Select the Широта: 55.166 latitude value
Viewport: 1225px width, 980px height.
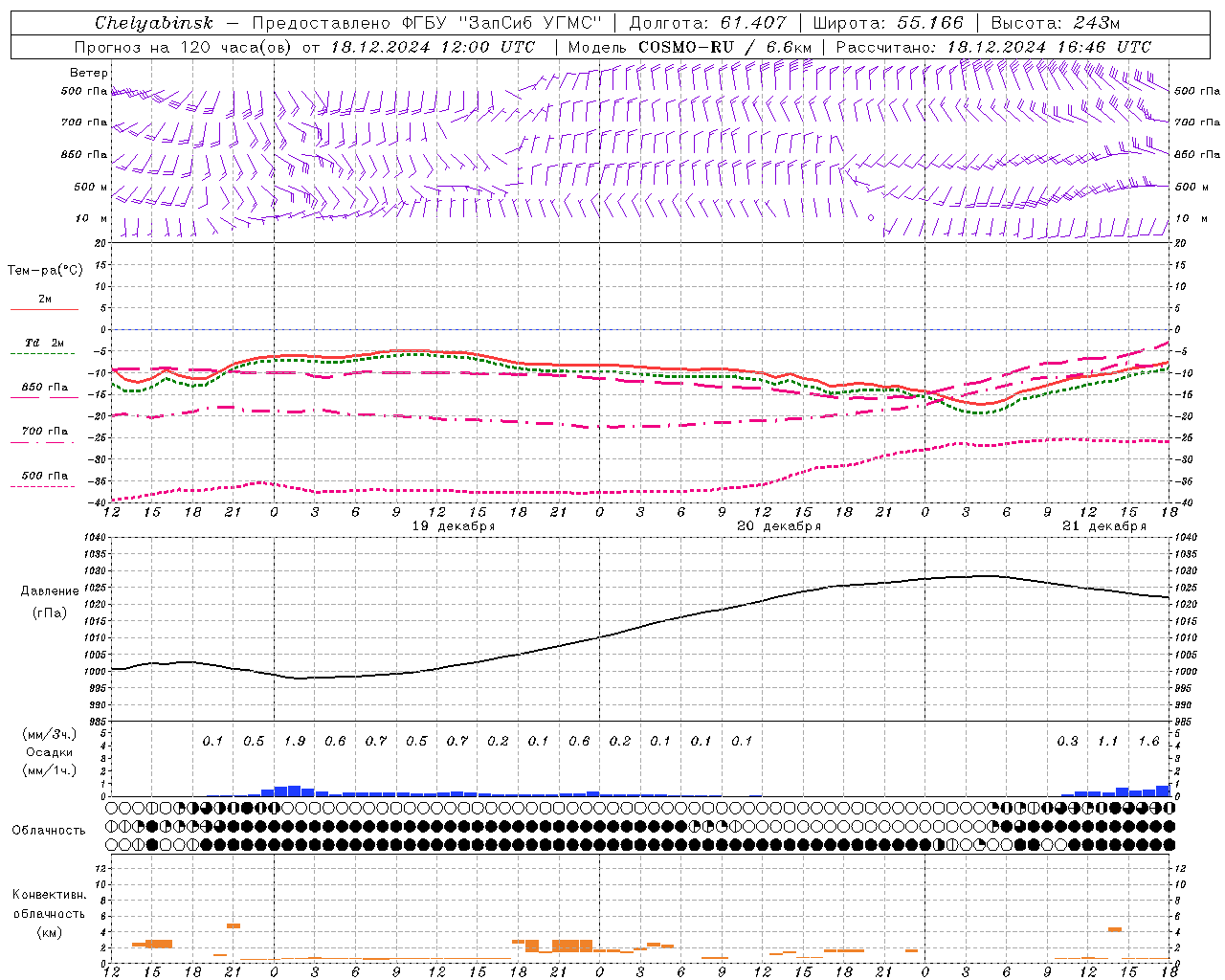[888, 23]
